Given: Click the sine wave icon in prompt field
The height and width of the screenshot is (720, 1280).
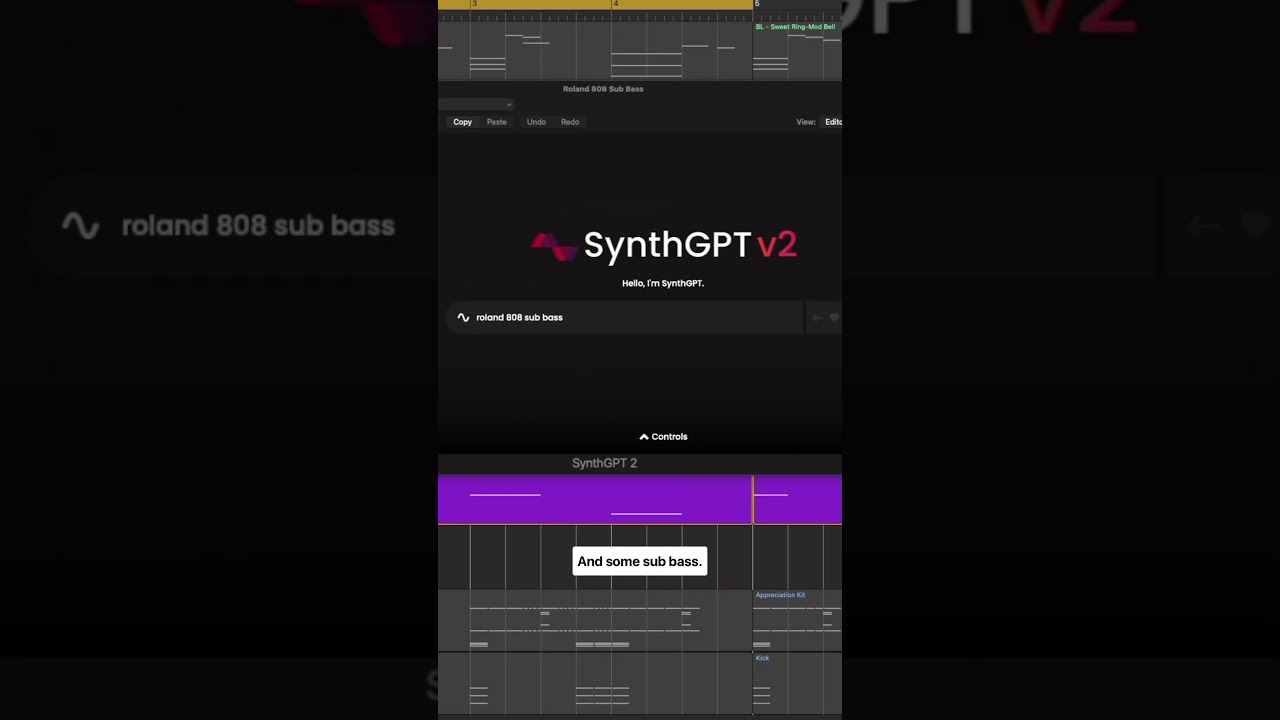Looking at the screenshot, I should point(463,317).
